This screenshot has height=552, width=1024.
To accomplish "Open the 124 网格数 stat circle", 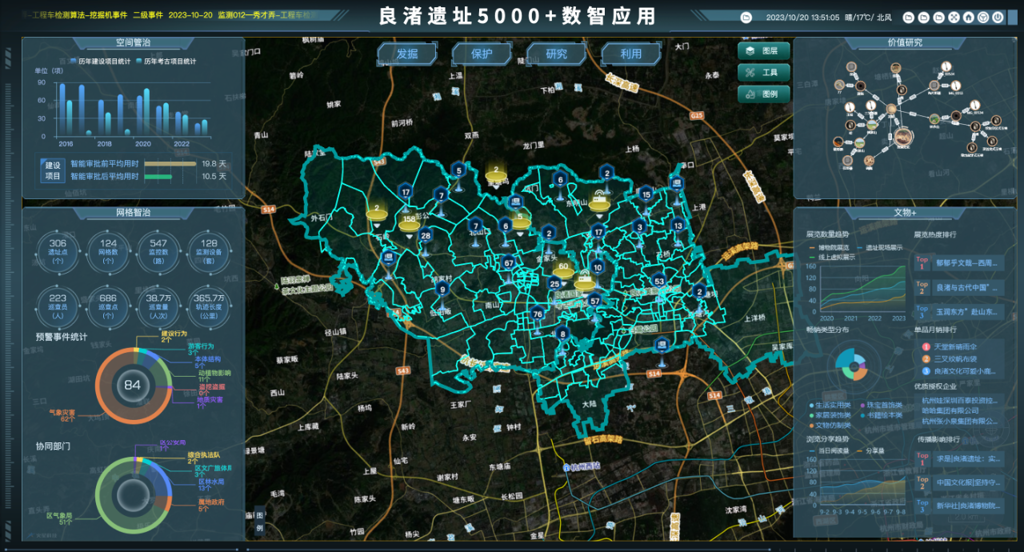I will pos(108,252).
